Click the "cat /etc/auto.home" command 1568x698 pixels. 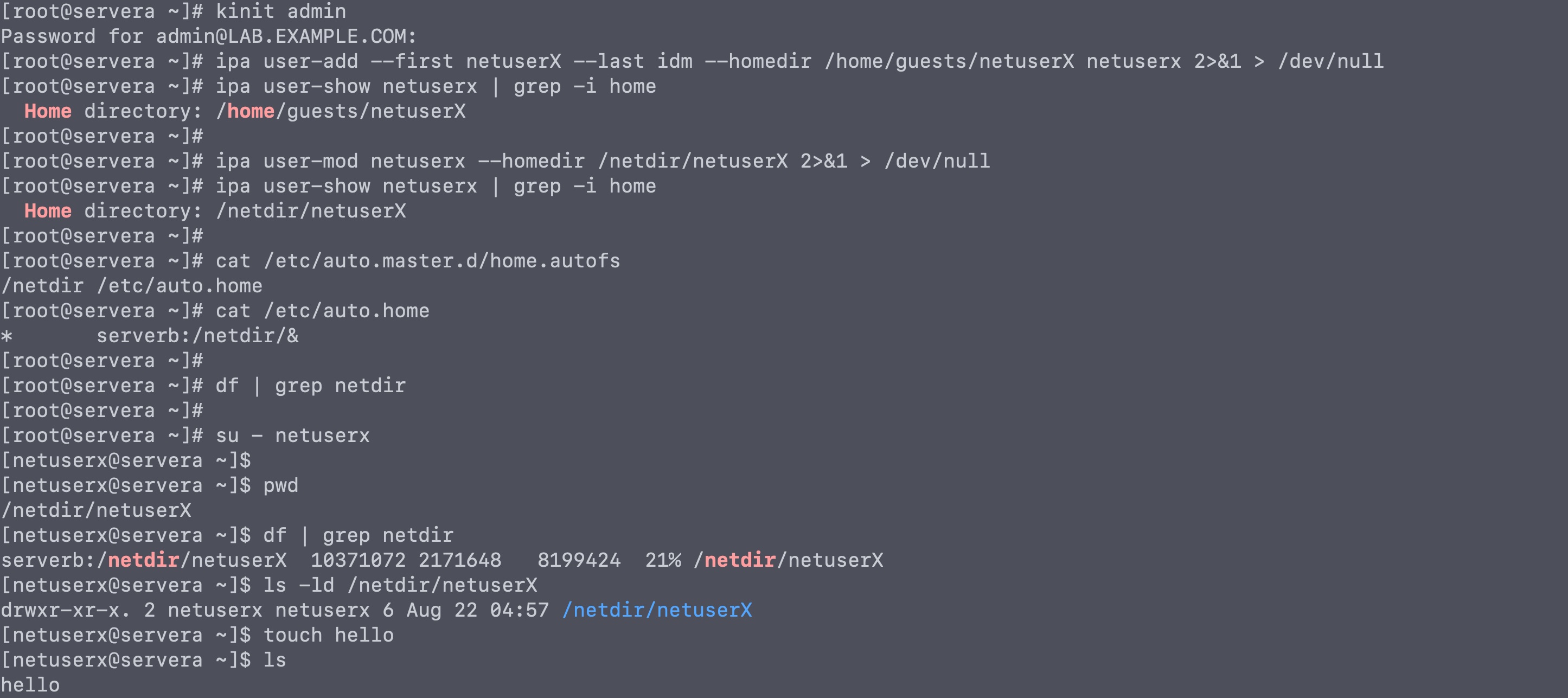click(322, 310)
